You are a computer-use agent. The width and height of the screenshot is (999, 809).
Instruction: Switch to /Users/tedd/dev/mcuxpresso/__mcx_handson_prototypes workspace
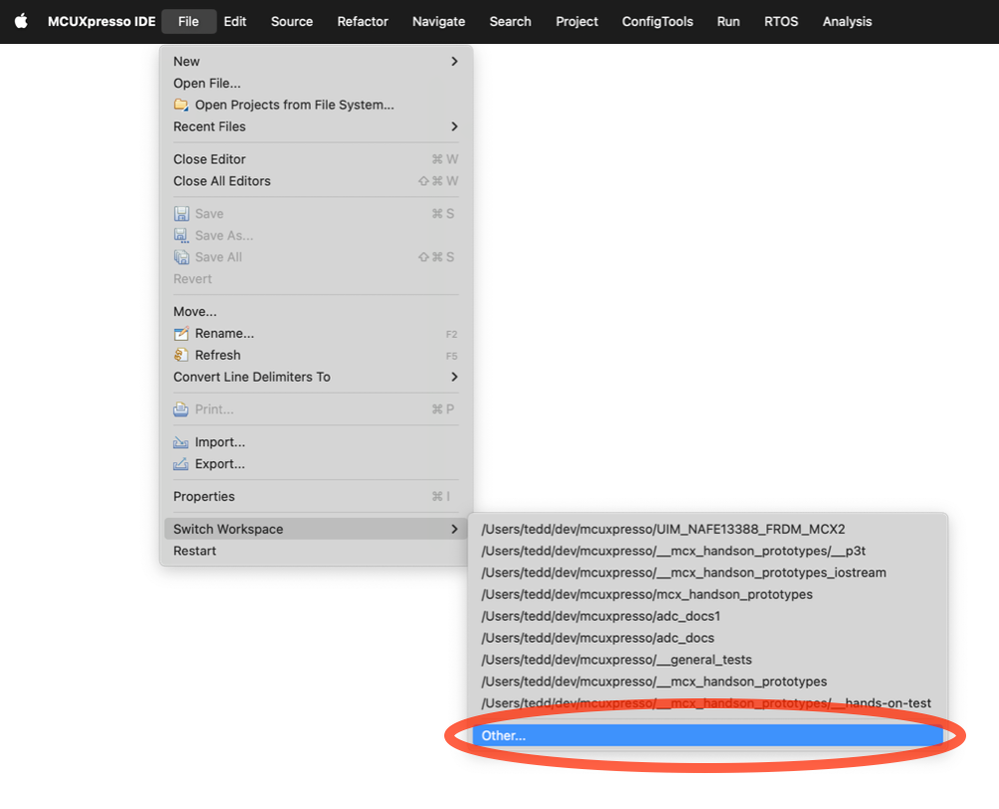click(707, 681)
